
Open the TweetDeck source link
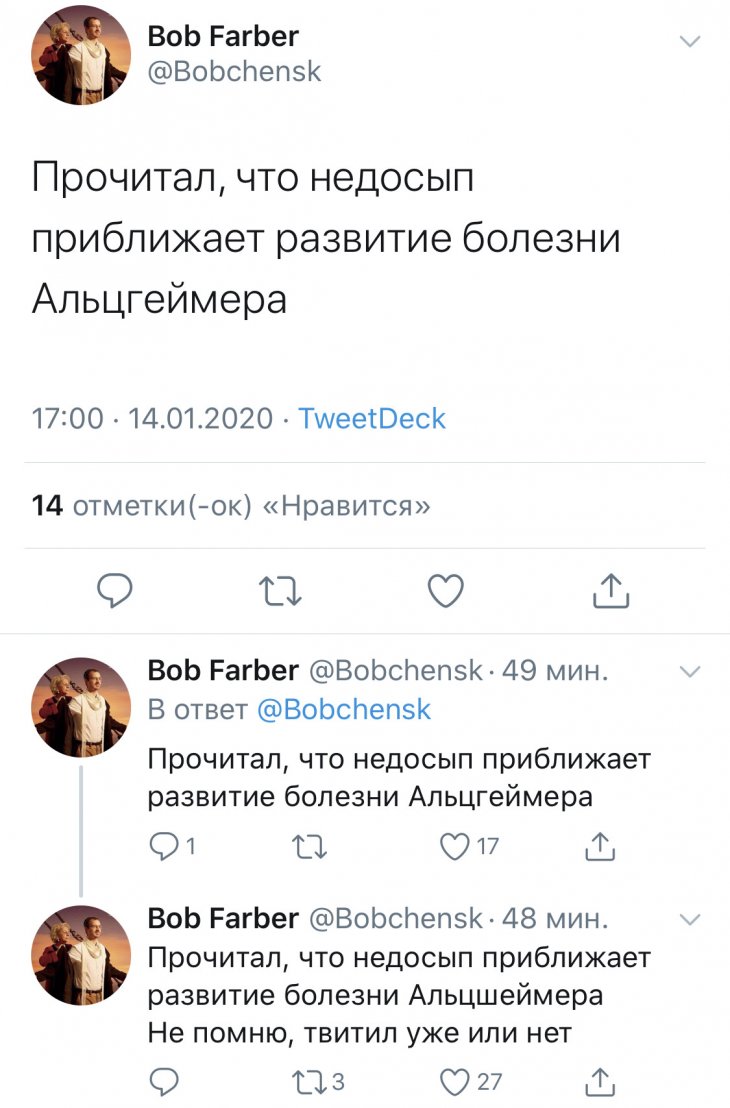point(372,418)
